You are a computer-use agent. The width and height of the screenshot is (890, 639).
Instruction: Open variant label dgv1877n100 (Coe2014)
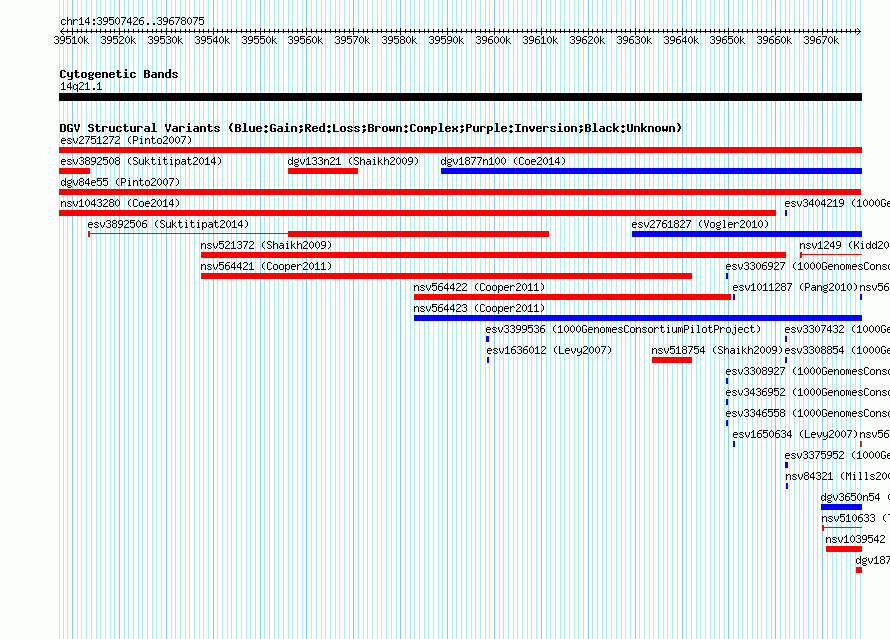pos(503,161)
